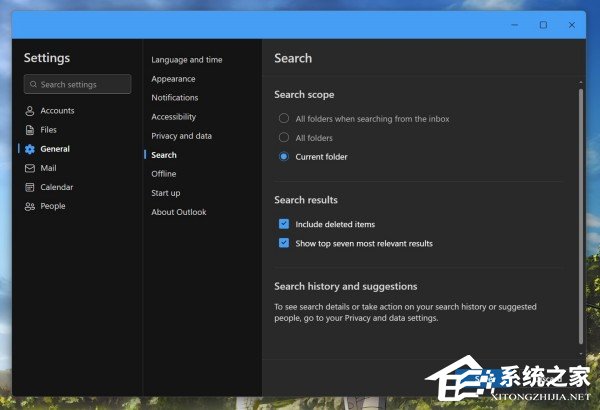Go to General settings category
This screenshot has height=410, width=600.
(x=55, y=149)
